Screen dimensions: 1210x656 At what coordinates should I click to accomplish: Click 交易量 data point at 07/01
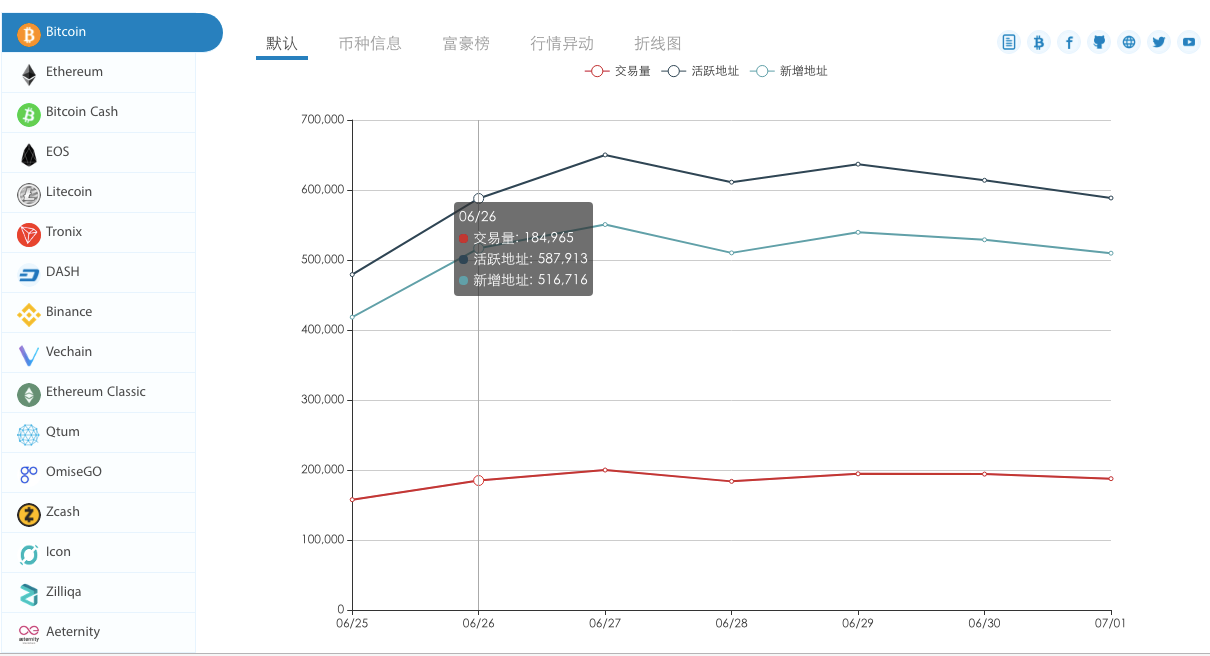pyautogui.click(x=1111, y=479)
